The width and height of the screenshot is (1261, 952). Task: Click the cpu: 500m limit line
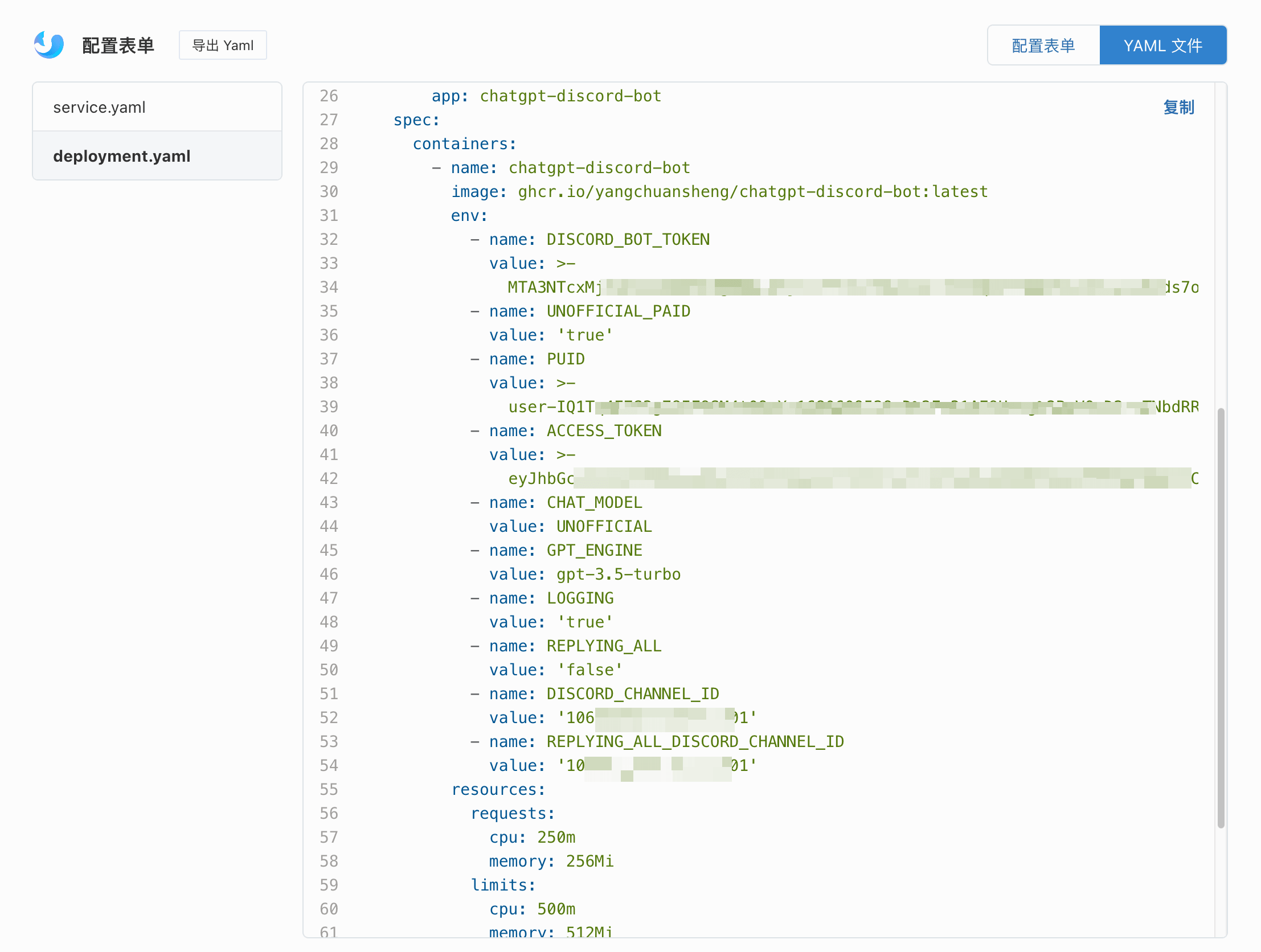click(533, 909)
